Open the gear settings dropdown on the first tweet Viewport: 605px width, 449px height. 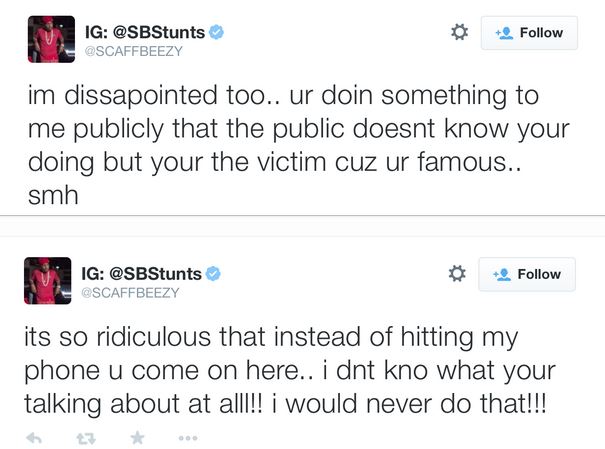pos(460,32)
